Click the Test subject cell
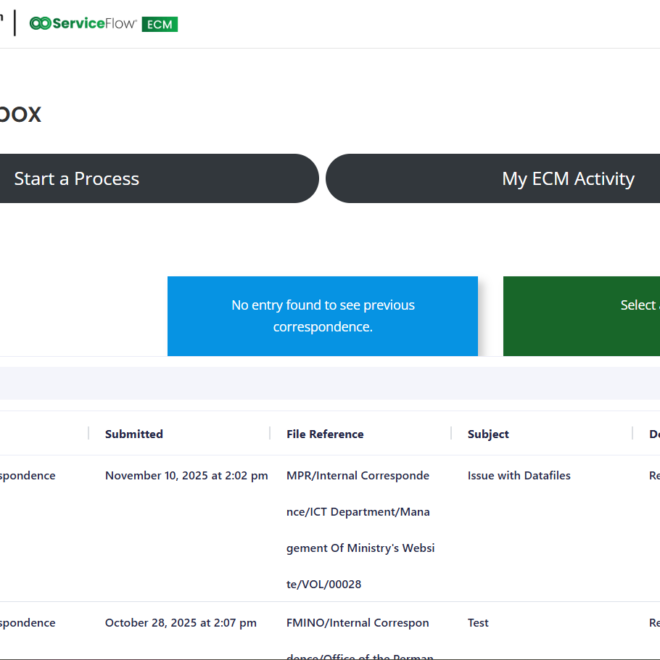Viewport: 660px width, 660px height. click(478, 623)
